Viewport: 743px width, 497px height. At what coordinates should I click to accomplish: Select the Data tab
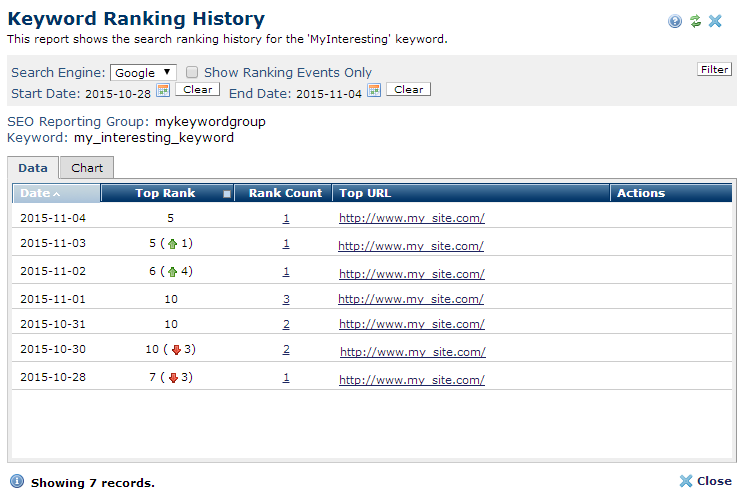tap(33, 168)
